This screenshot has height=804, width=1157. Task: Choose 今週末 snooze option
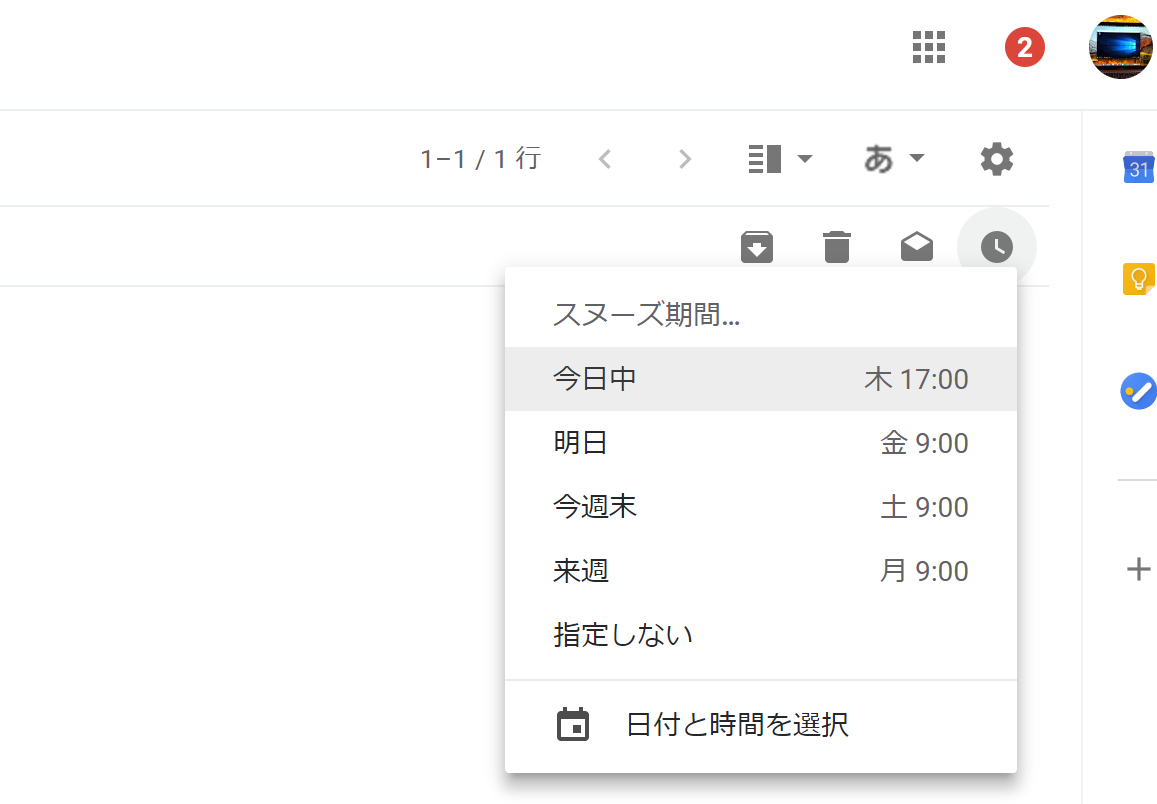[760, 507]
